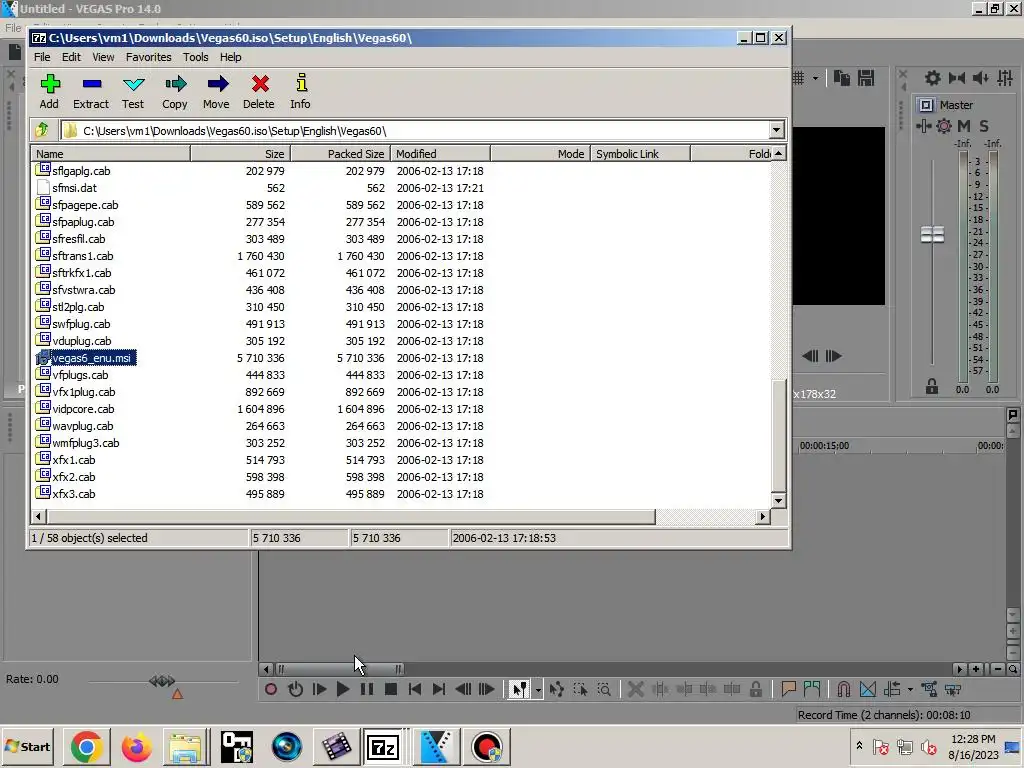Select the Normal Edit tool in VEGAS
The image size is (1024, 768).
click(x=519, y=689)
